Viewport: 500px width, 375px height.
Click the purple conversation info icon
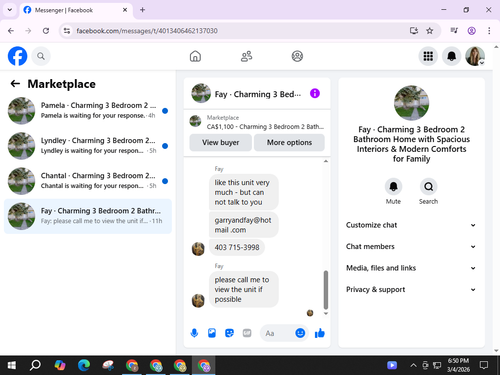click(315, 93)
